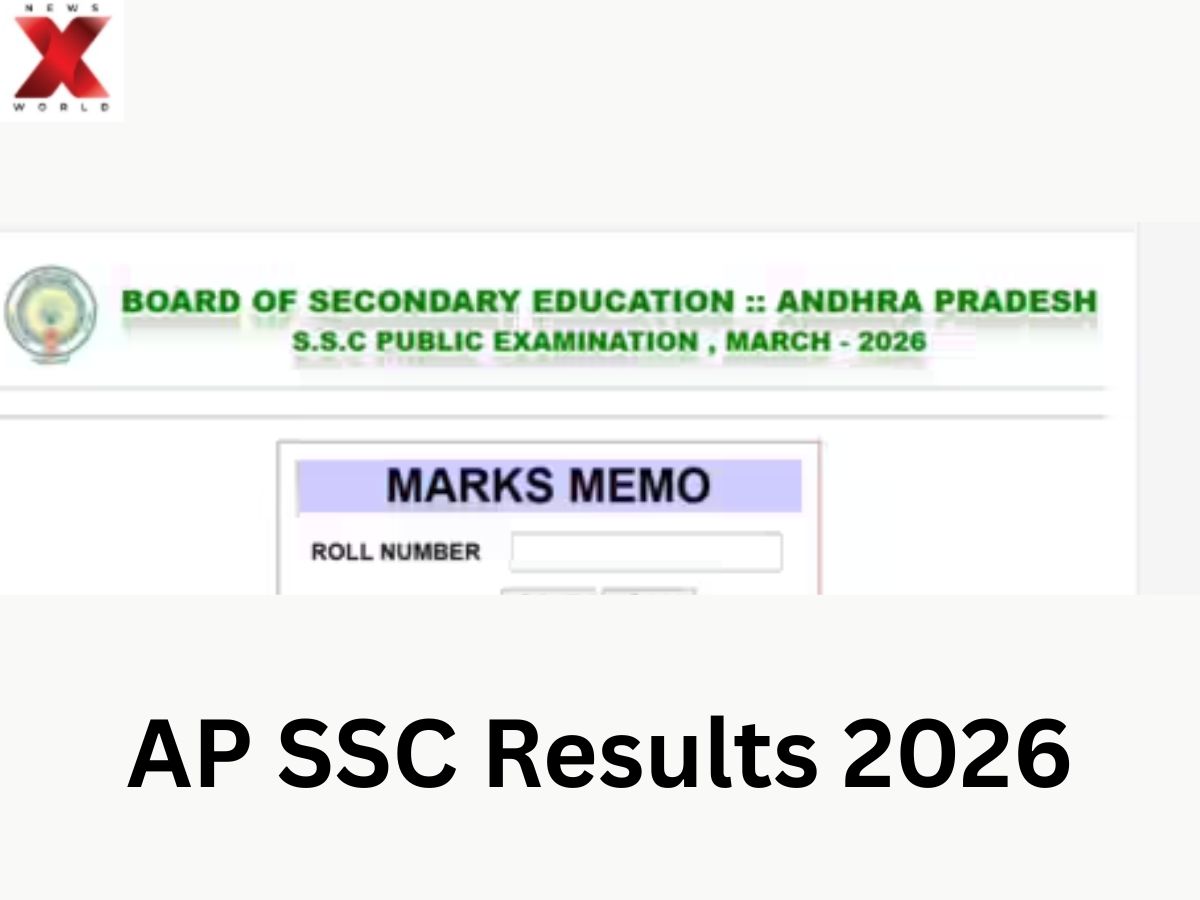Screen dimensions: 1200x900
Task: Select the MARKS MEMO header banner
Action: coord(548,486)
